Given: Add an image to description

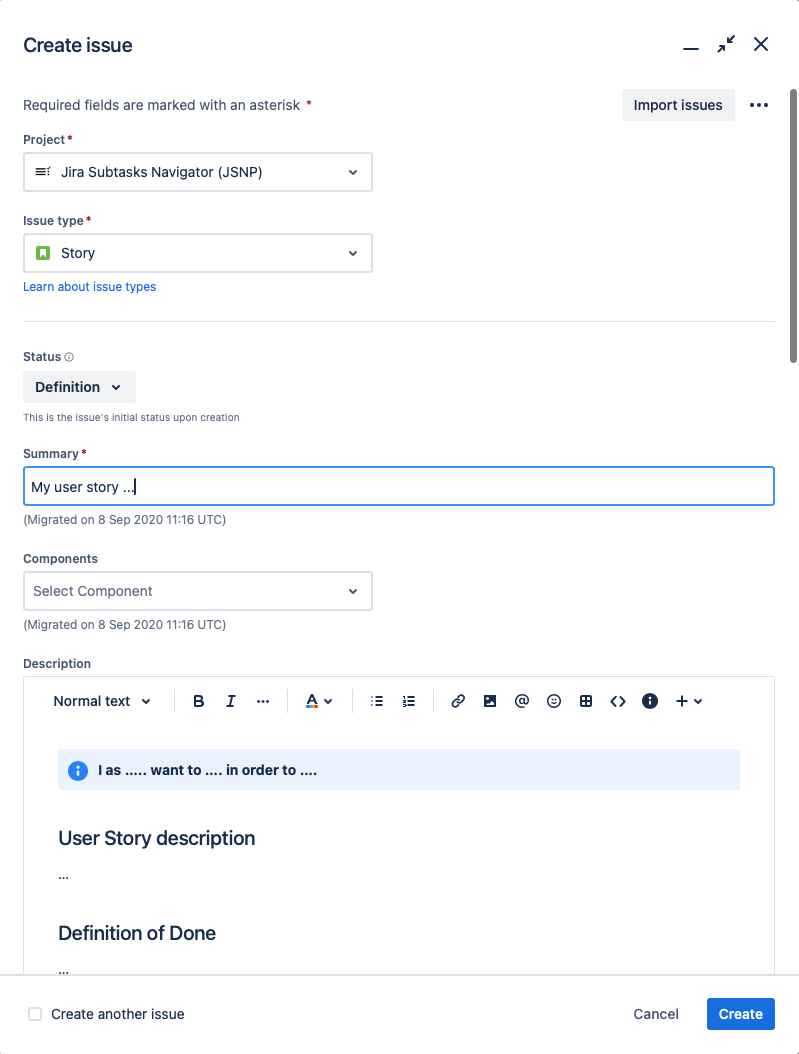Looking at the screenshot, I should (490, 701).
